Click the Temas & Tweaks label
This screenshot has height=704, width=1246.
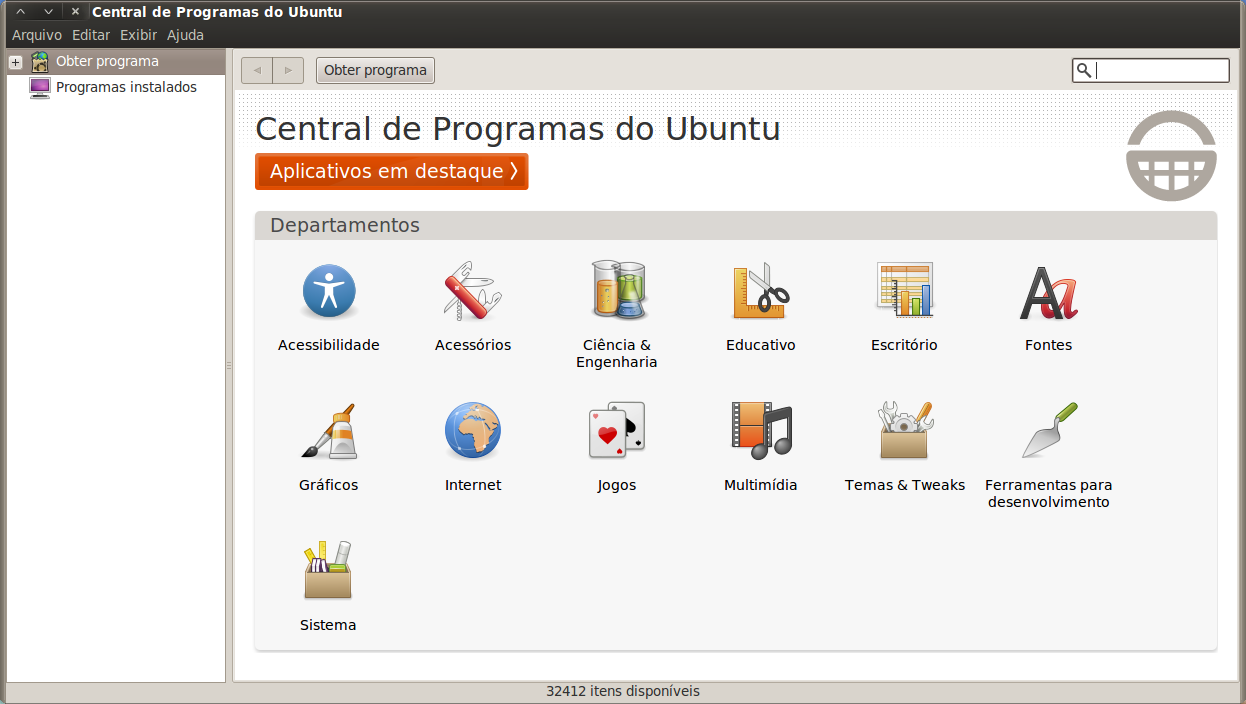pyautogui.click(x=905, y=485)
